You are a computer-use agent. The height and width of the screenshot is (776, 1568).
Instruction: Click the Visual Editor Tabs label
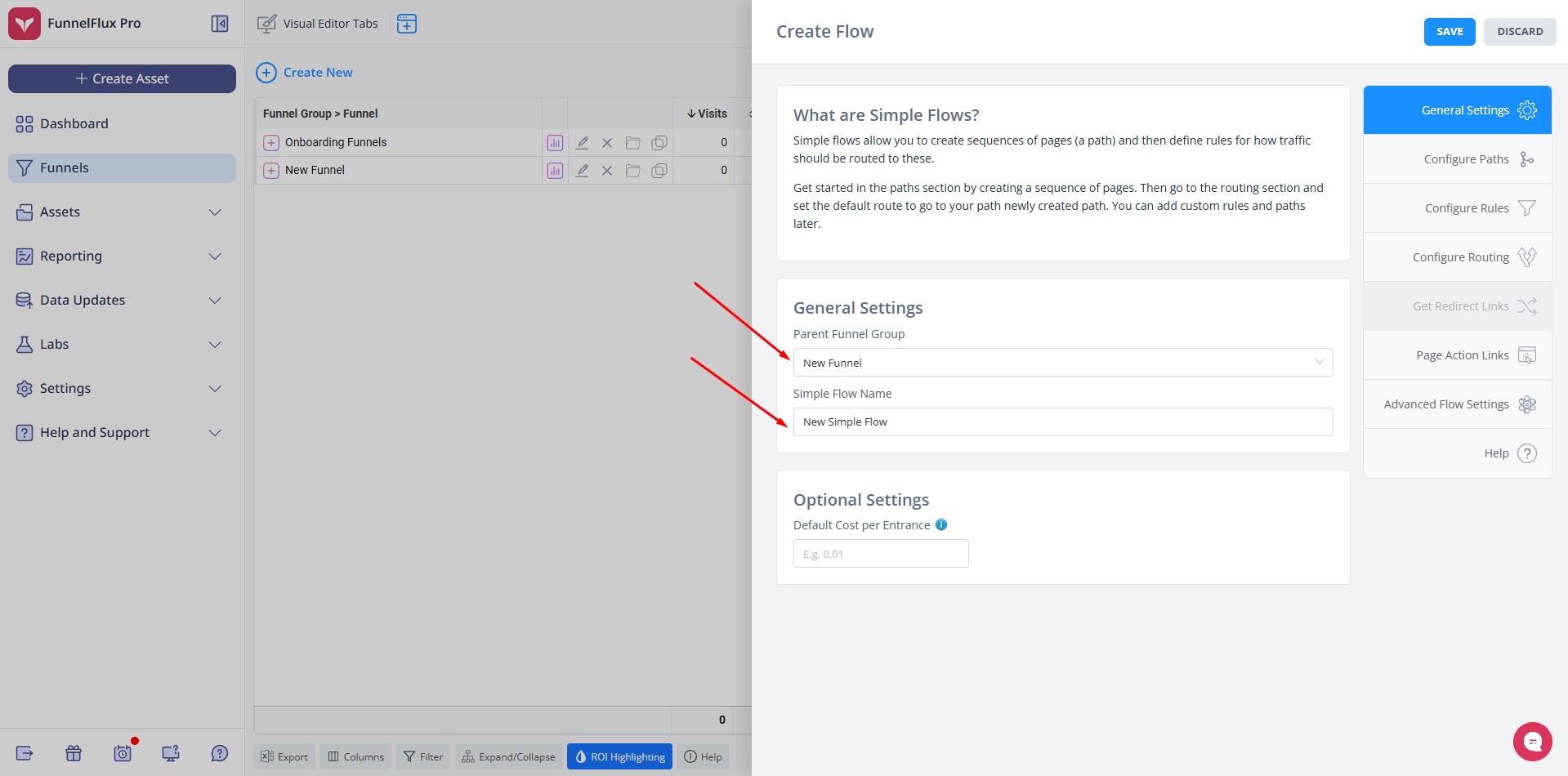click(x=330, y=24)
